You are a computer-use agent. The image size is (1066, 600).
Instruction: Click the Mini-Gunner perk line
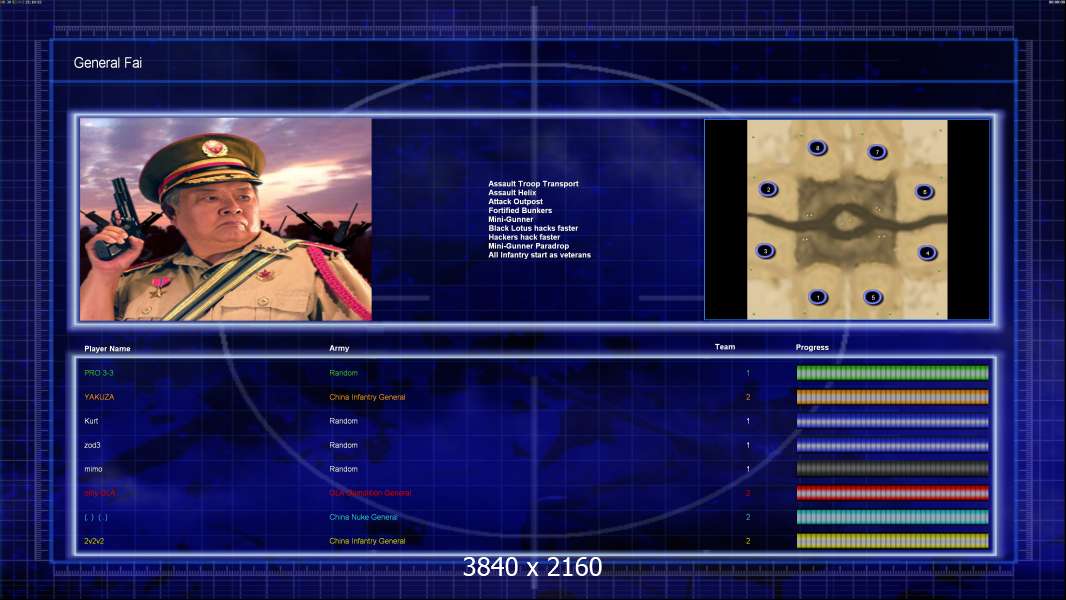click(x=511, y=219)
